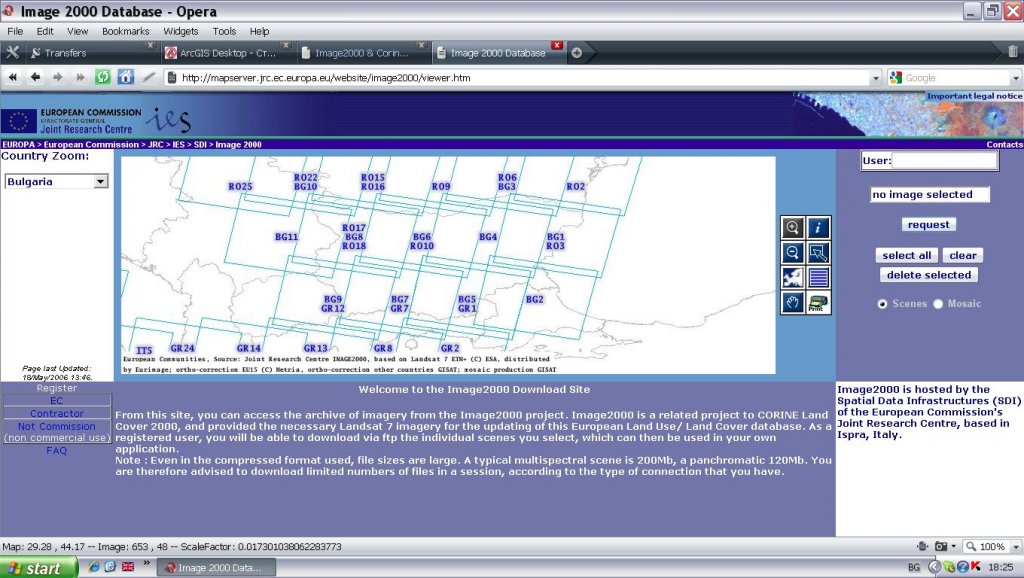Click the request button
The width and height of the screenshot is (1024, 578).
[x=929, y=224]
